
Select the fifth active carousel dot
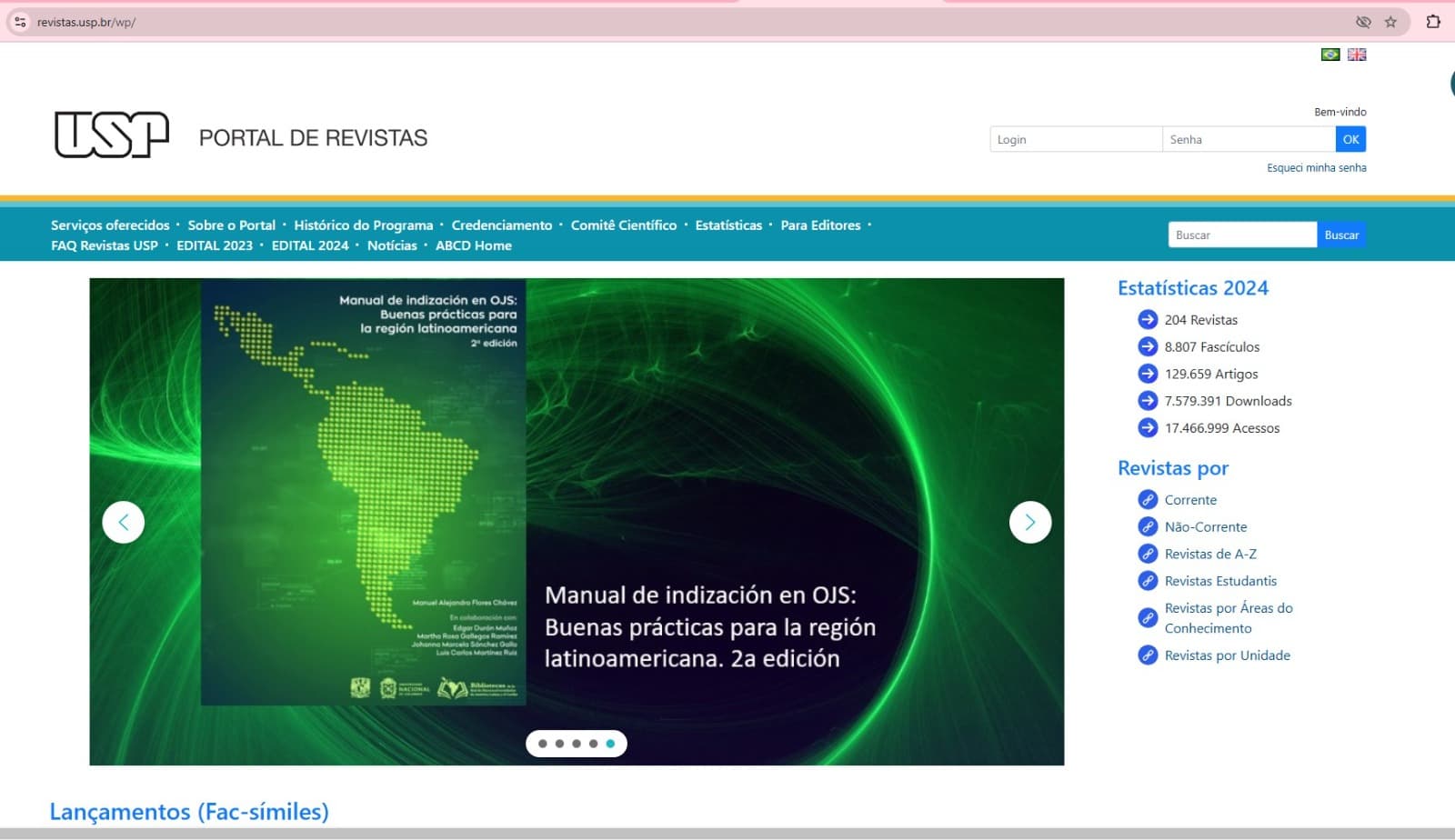point(610,744)
